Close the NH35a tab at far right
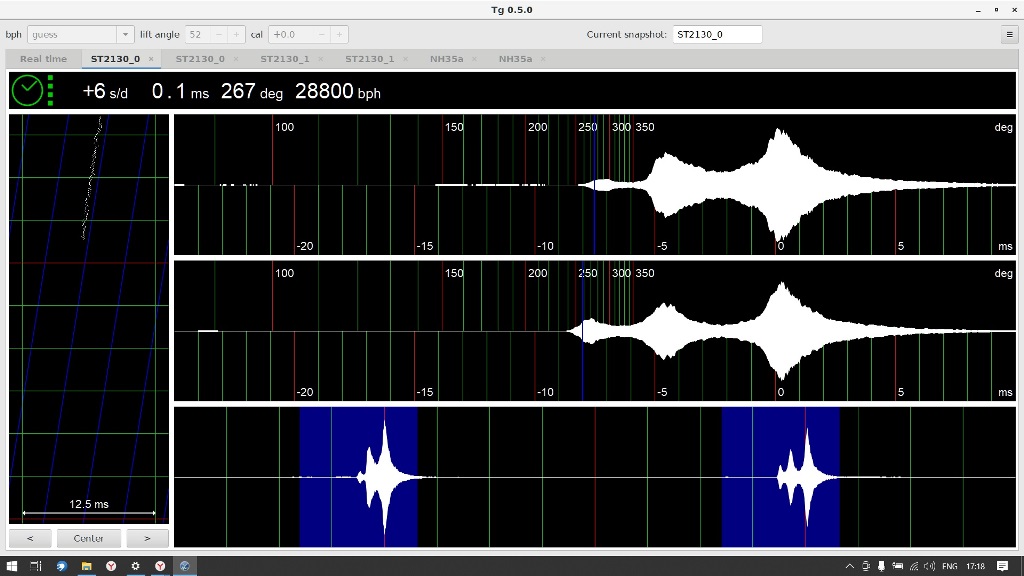 point(543,59)
